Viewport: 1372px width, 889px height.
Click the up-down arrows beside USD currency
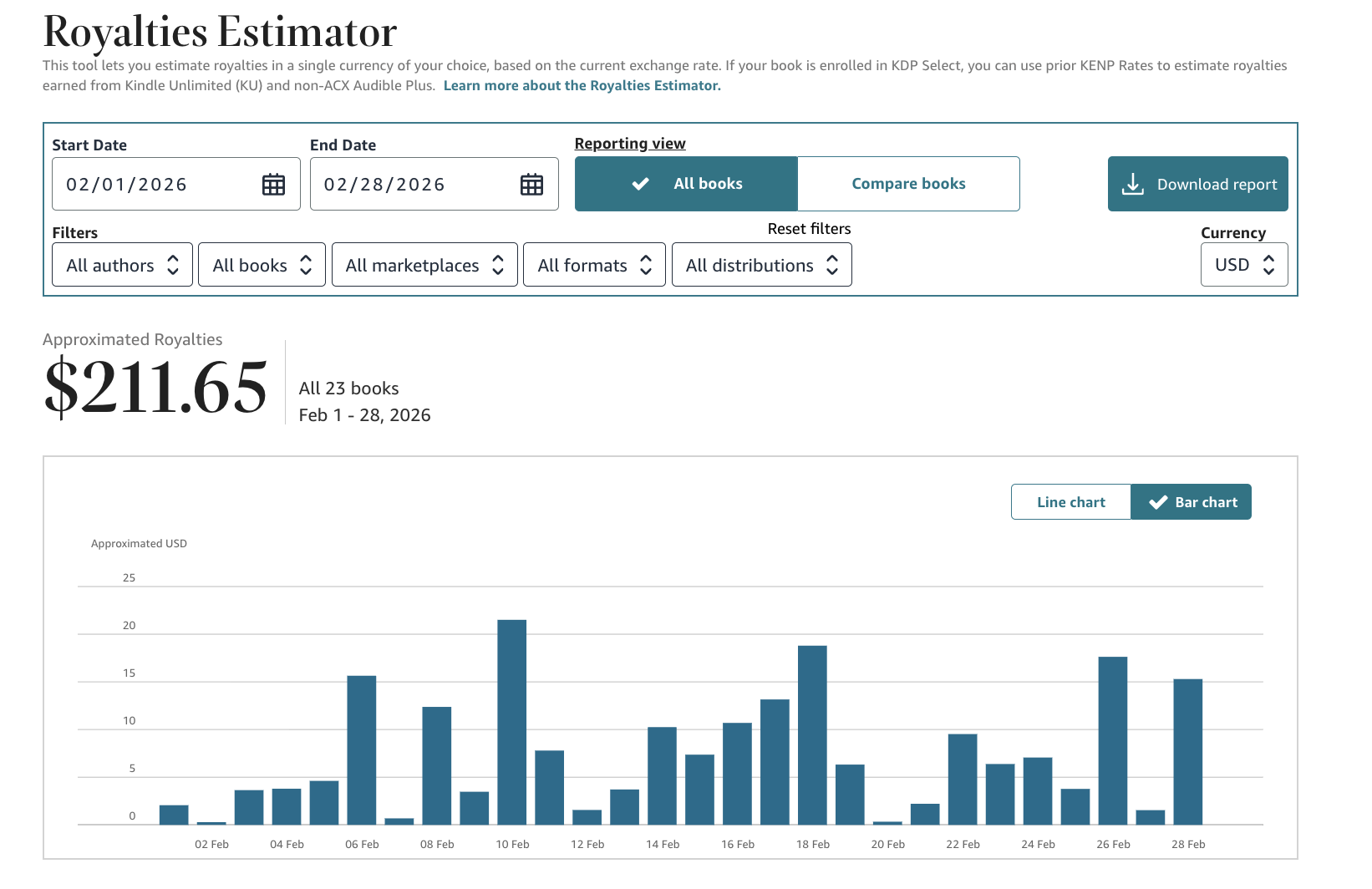1268,265
